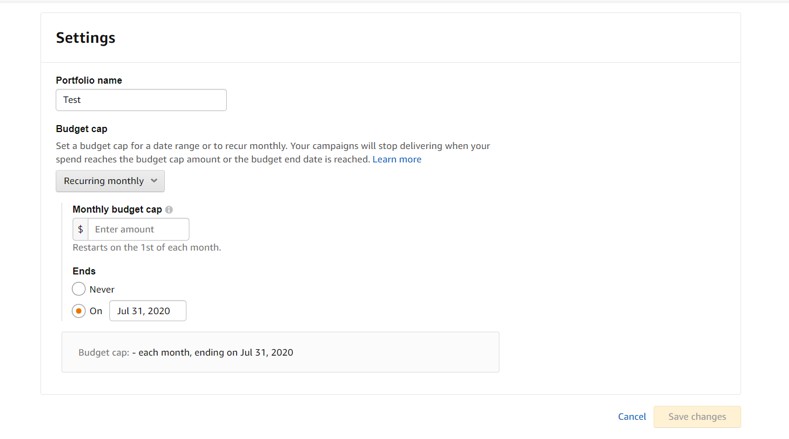Click the Portfolio name label
Image resolution: width=789 pixels, height=439 pixels.
pos(89,80)
